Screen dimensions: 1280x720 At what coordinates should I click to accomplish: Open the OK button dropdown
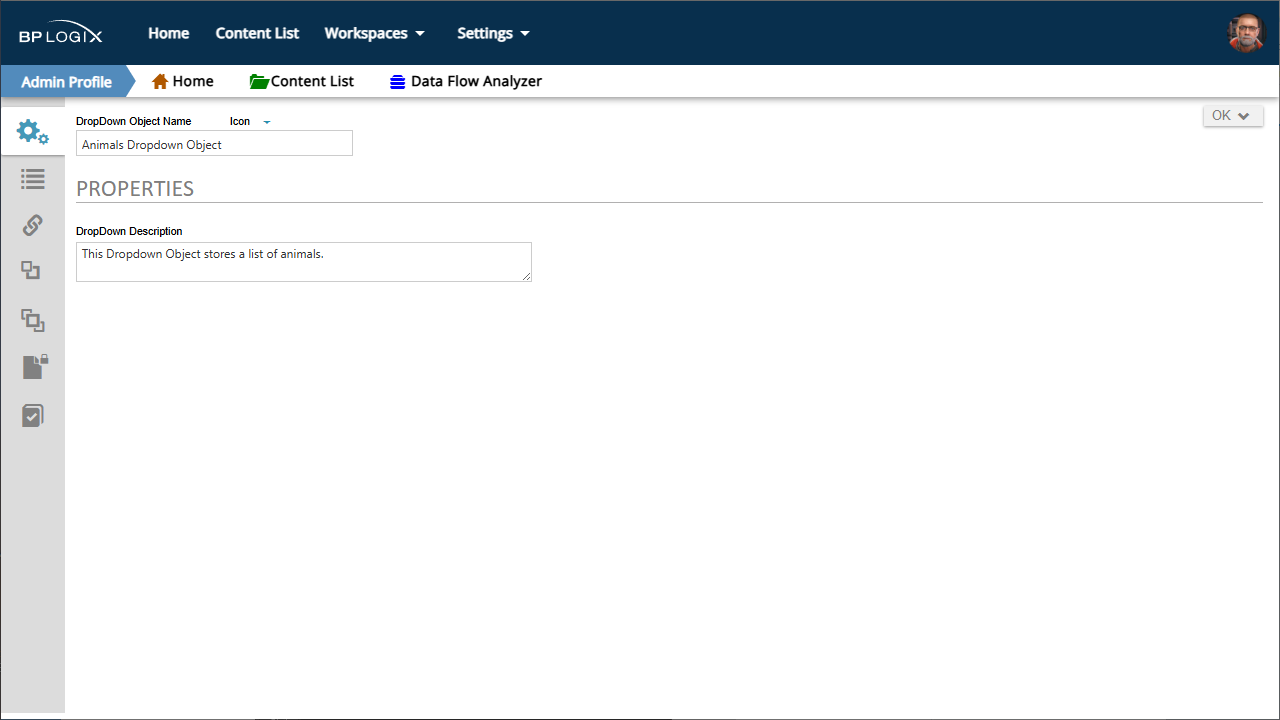1233,116
